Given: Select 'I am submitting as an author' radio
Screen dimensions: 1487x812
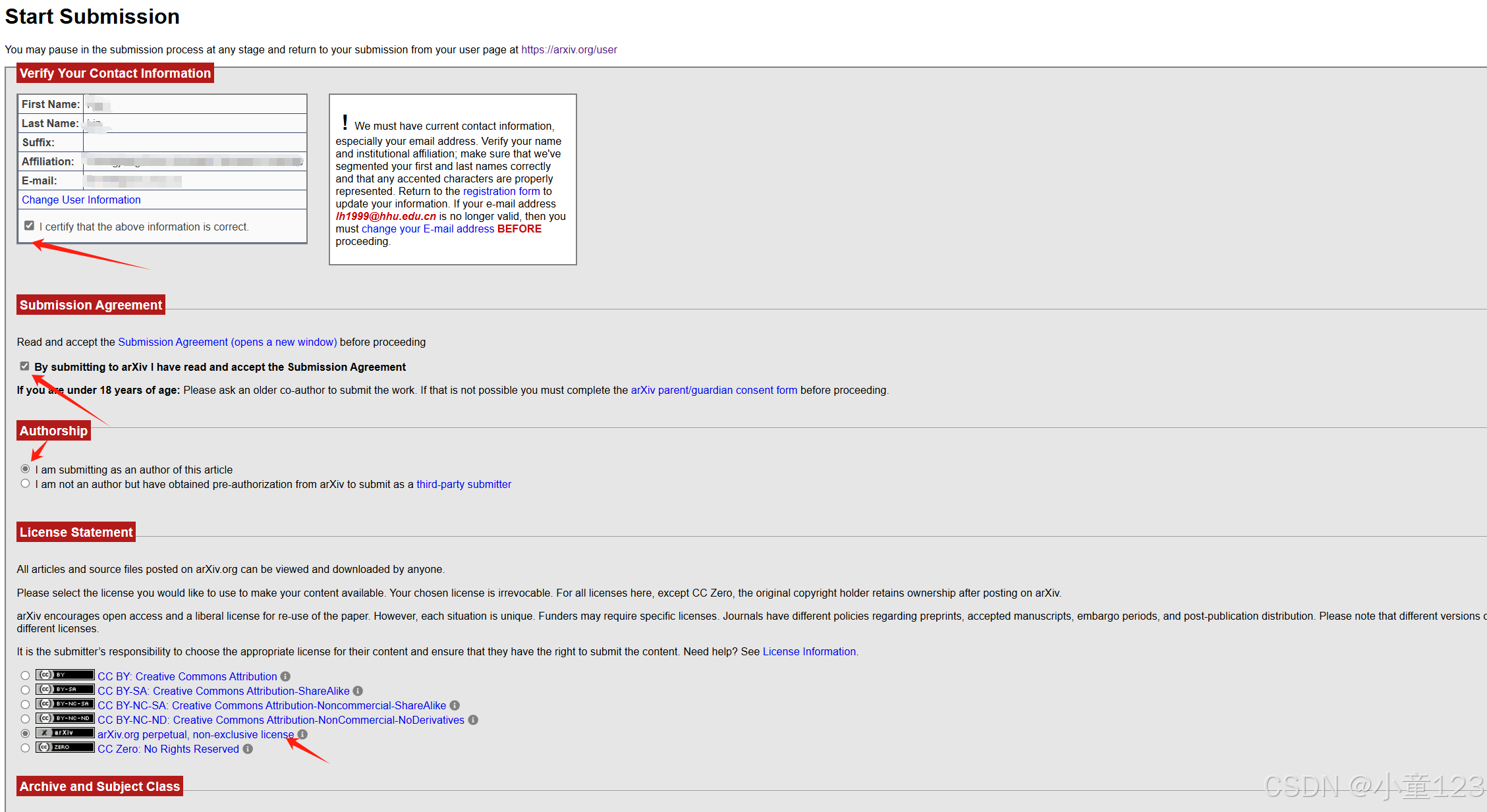Looking at the screenshot, I should (25, 469).
